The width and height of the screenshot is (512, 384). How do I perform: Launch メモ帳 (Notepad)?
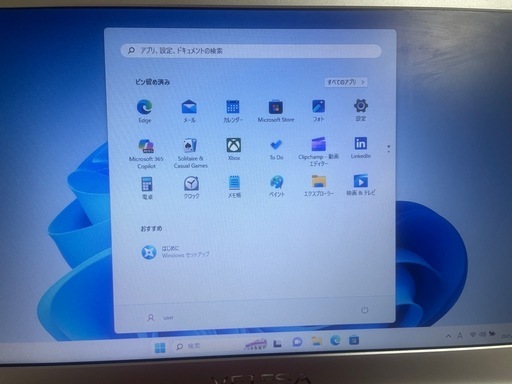(x=234, y=187)
